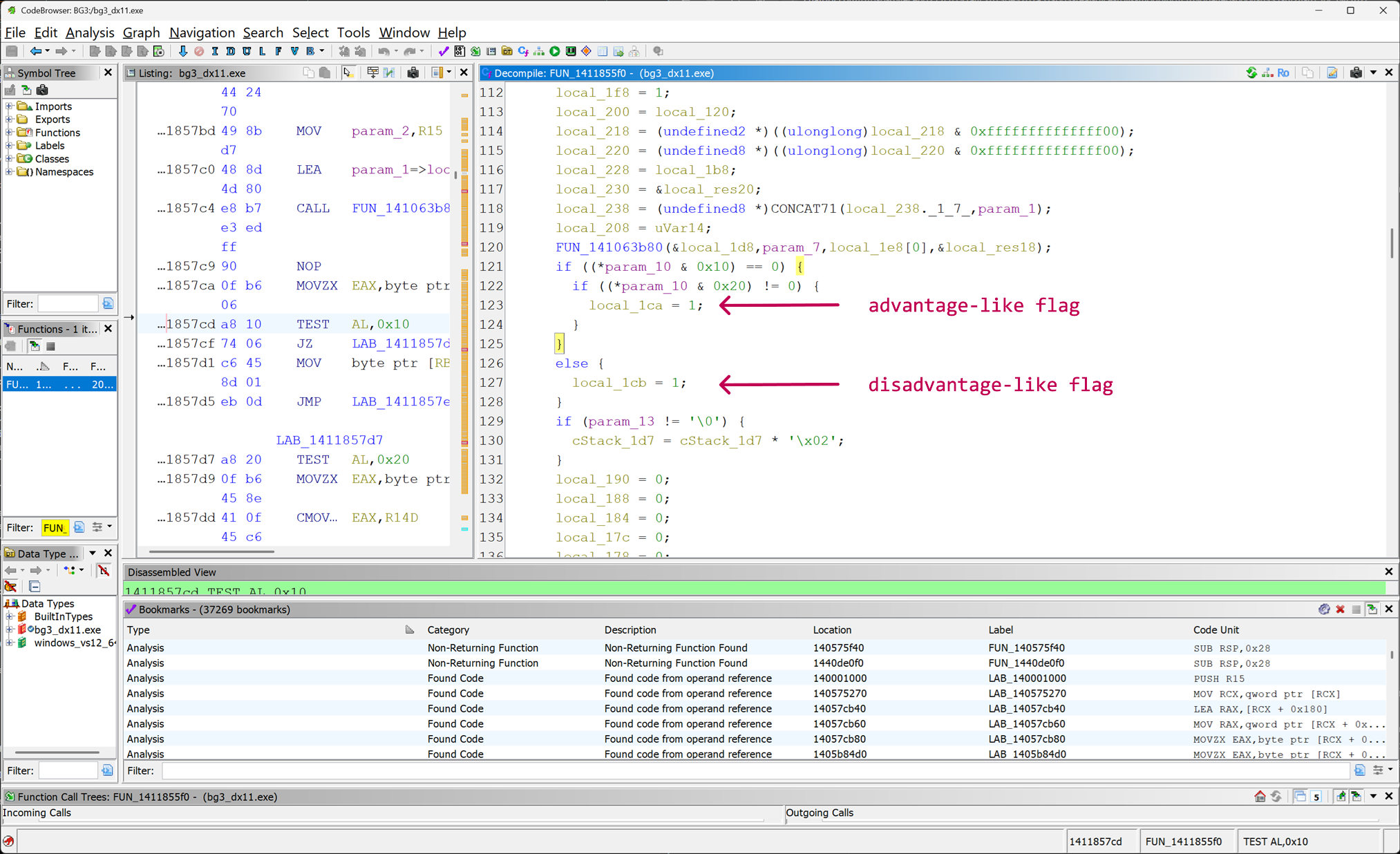Viewport: 1400px width, 854px height.
Task: Re-decompile with the green refresh icon
Action: pyautogui.click(x=1251, y=73)
